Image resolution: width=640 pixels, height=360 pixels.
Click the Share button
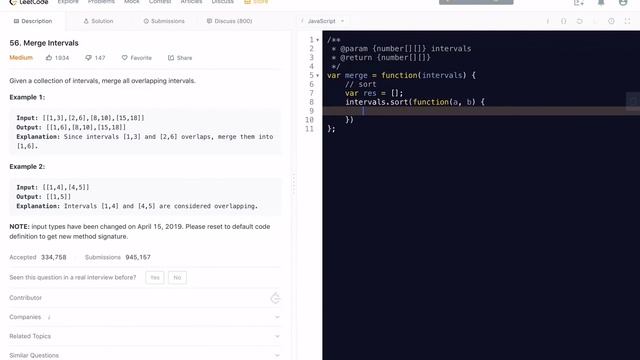(180, 58)
